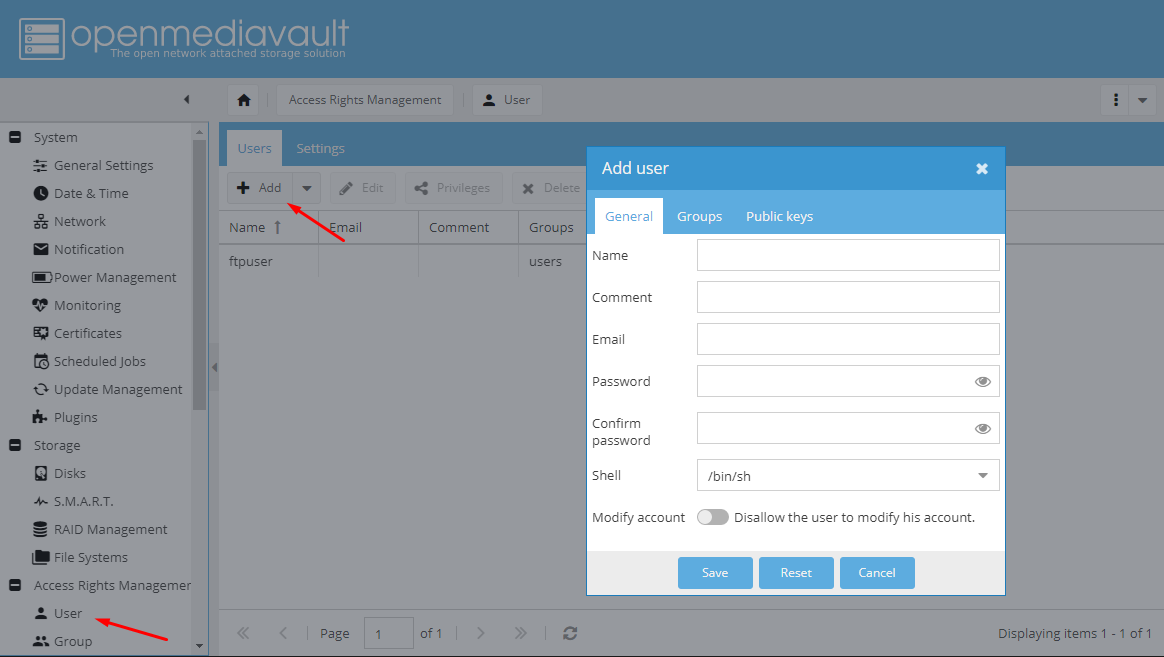Expand the Add button dropdown arrow

pyautogui.click(x=307, y=188)
